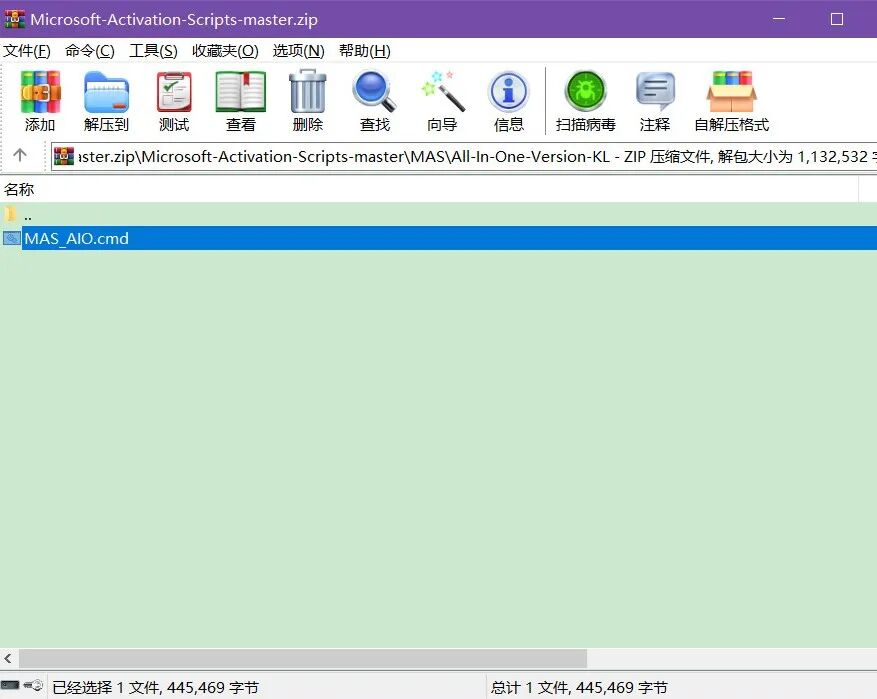Open the 选项(N) menu
The width and height of the screenshot is (877, 699).
coord(298,51)
